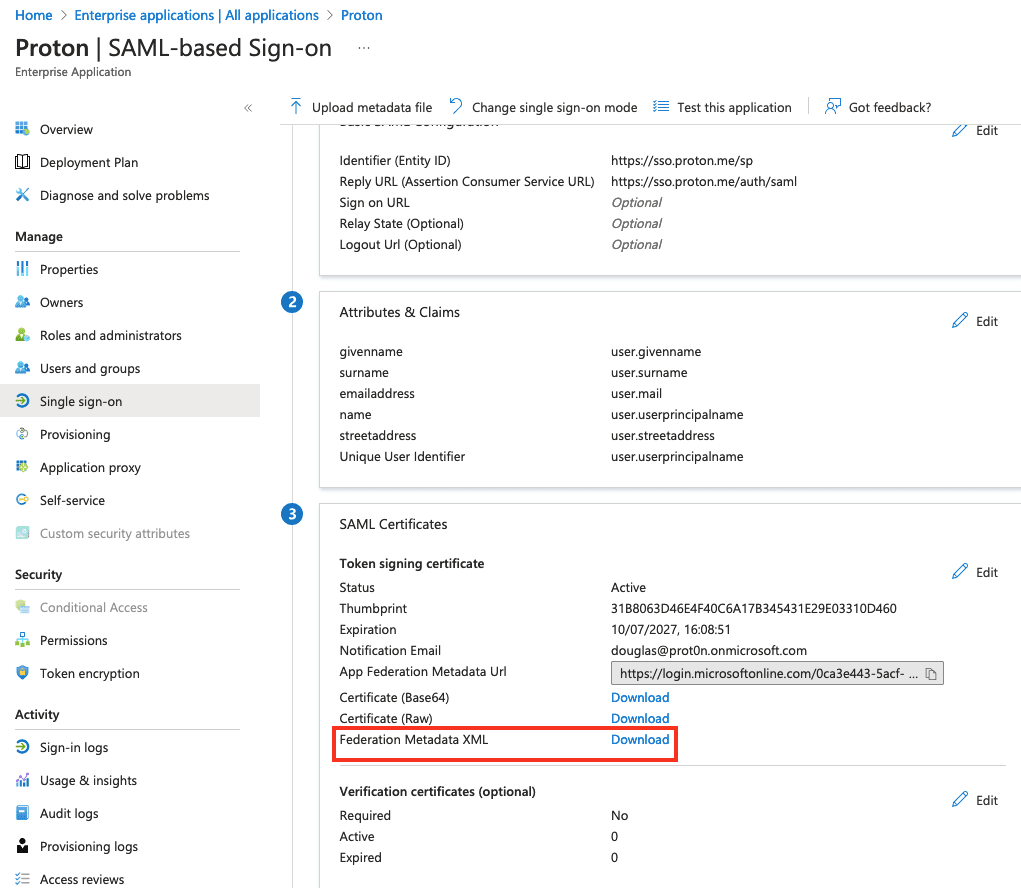Open the ellipsis menu beside page title
This screenshot has height=888, width=1021.
[364, 48]
